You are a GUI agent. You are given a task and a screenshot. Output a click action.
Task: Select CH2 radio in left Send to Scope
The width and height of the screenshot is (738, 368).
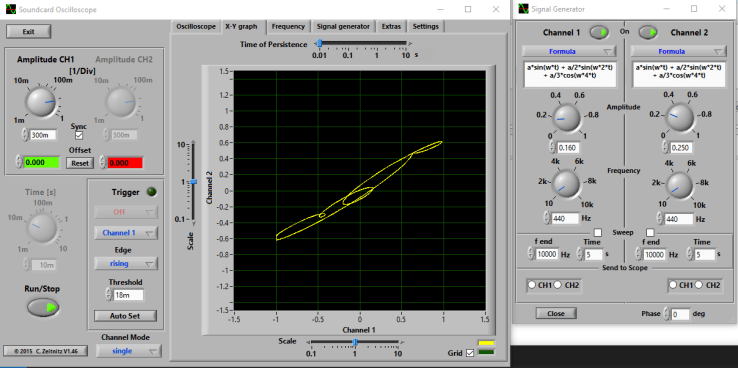pos(558,285)
